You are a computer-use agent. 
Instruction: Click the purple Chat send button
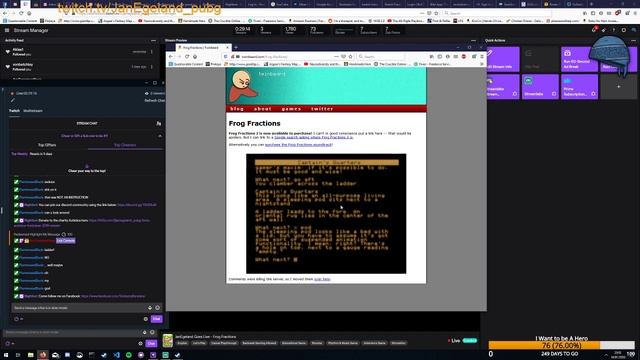[156, 319]
